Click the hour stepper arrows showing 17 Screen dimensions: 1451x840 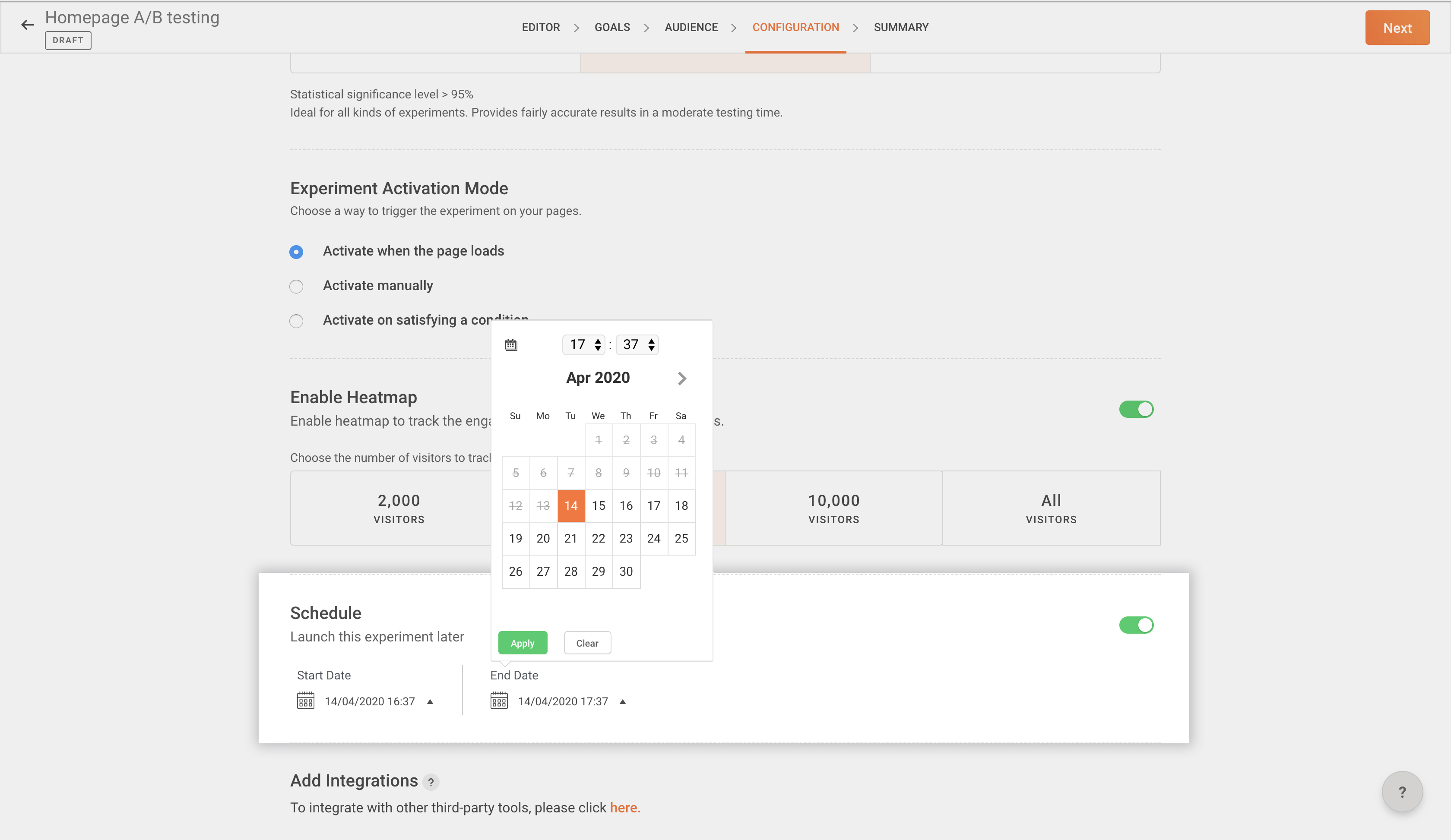point(598,344)
